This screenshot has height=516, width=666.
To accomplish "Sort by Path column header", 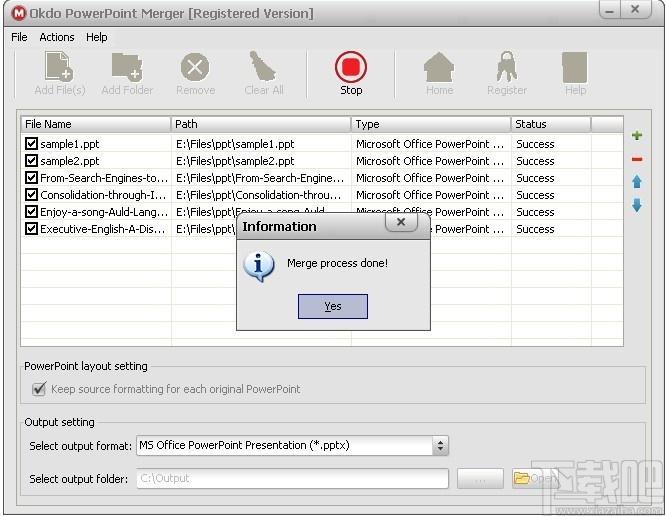I will click(x=261, y=124).
